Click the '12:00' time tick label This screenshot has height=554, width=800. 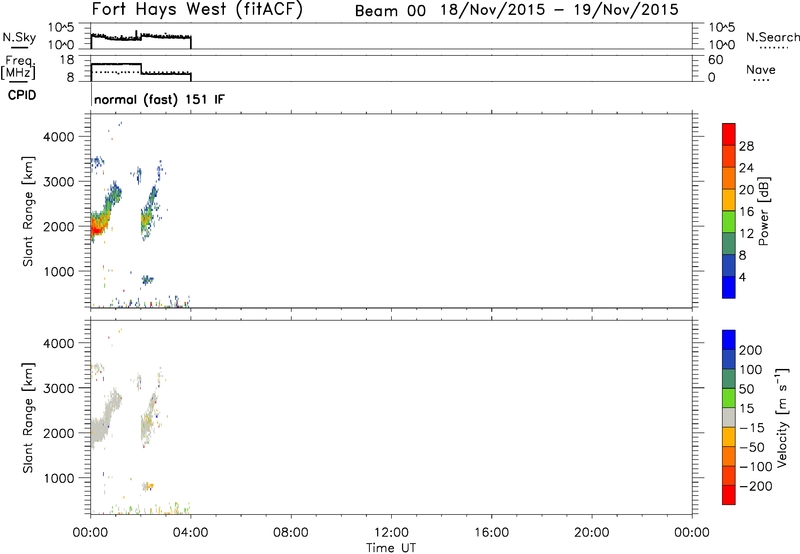pyautogui.click(x=391, y=533)
